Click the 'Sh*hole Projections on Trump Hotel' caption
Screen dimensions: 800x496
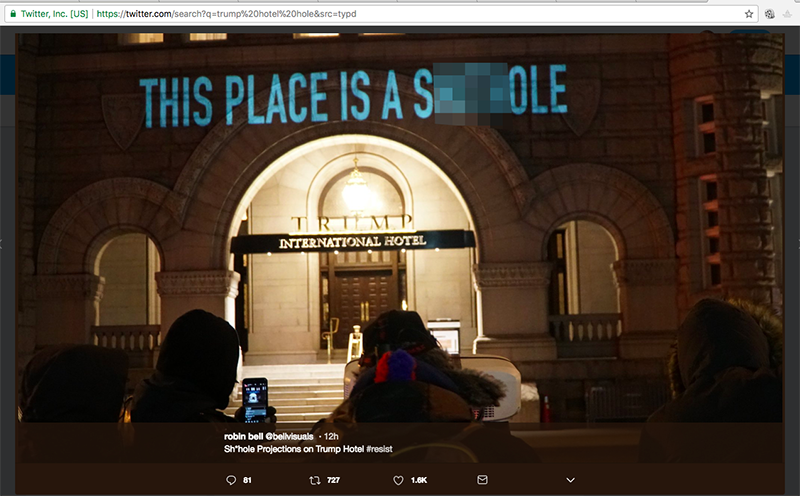294,449
